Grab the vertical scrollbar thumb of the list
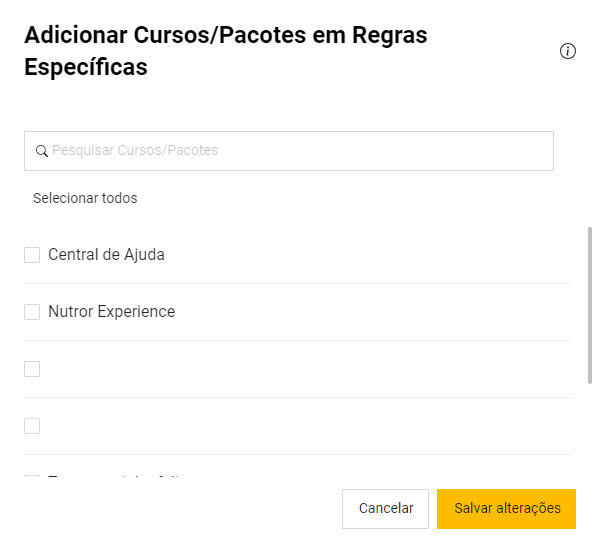This screenshot has width=599, height=543. pyautogui.click(x=590, y=305)
